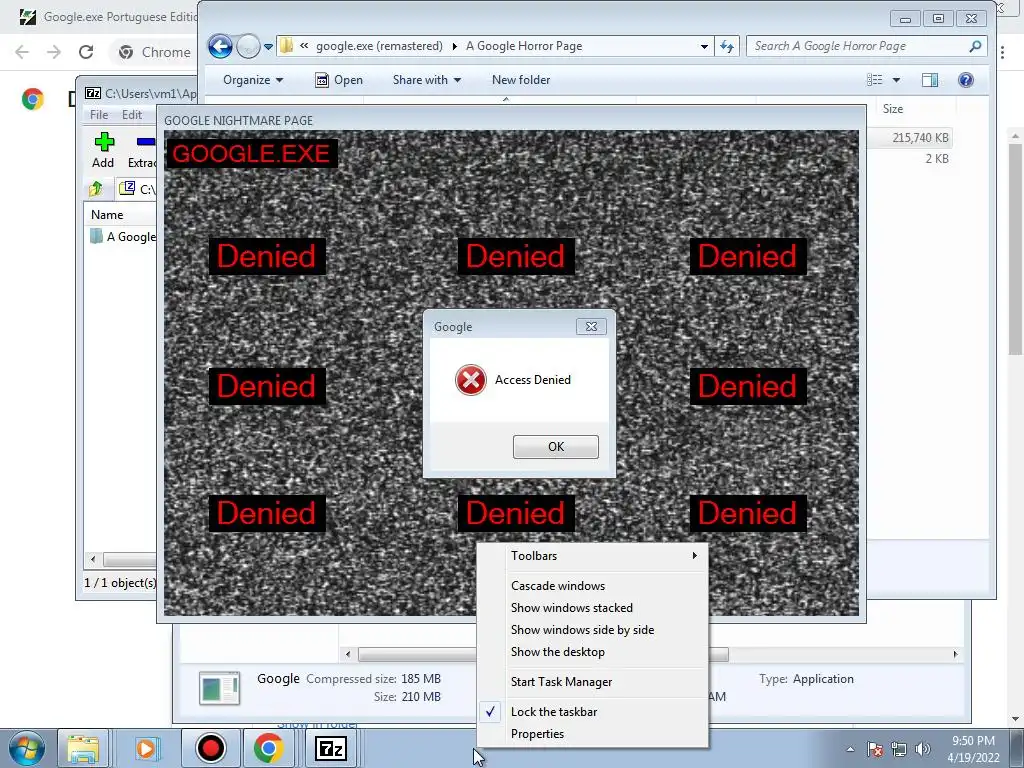The image size is (1024, 768).
Task: Click the red error icon in dialog
Action: (471, 380)
